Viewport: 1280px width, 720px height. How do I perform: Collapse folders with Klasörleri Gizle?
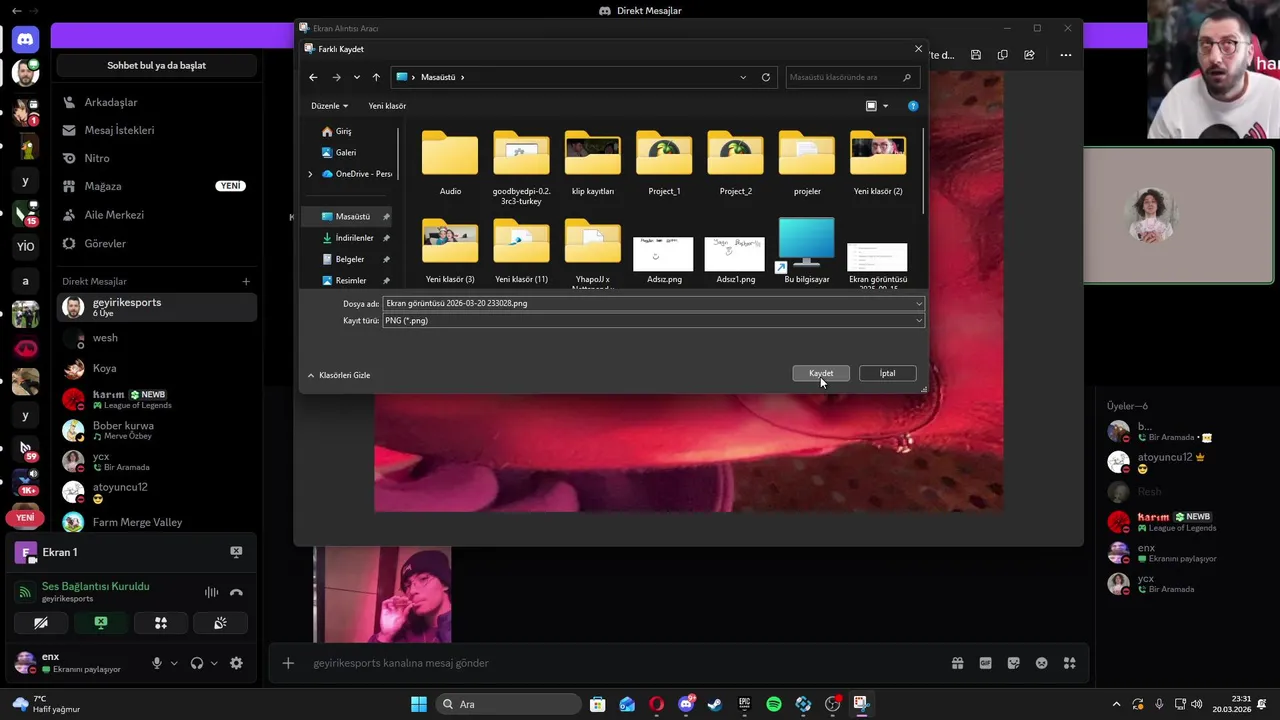[x=339, y=375]
